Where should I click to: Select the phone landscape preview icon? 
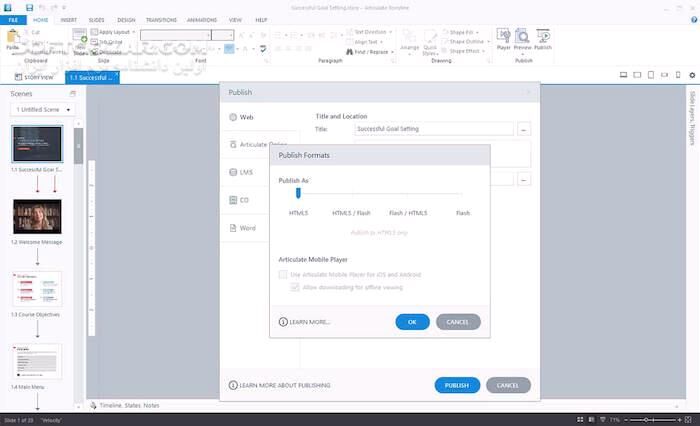click(x=664, y=75)
